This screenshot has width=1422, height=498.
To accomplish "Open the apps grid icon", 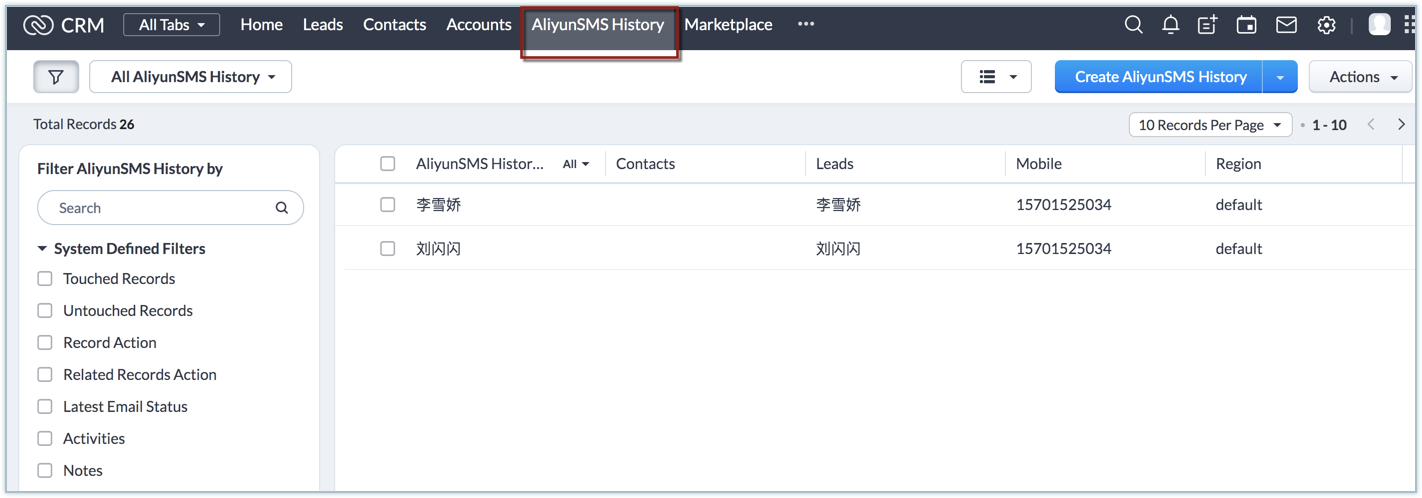I will click(x=1409, y=25).
